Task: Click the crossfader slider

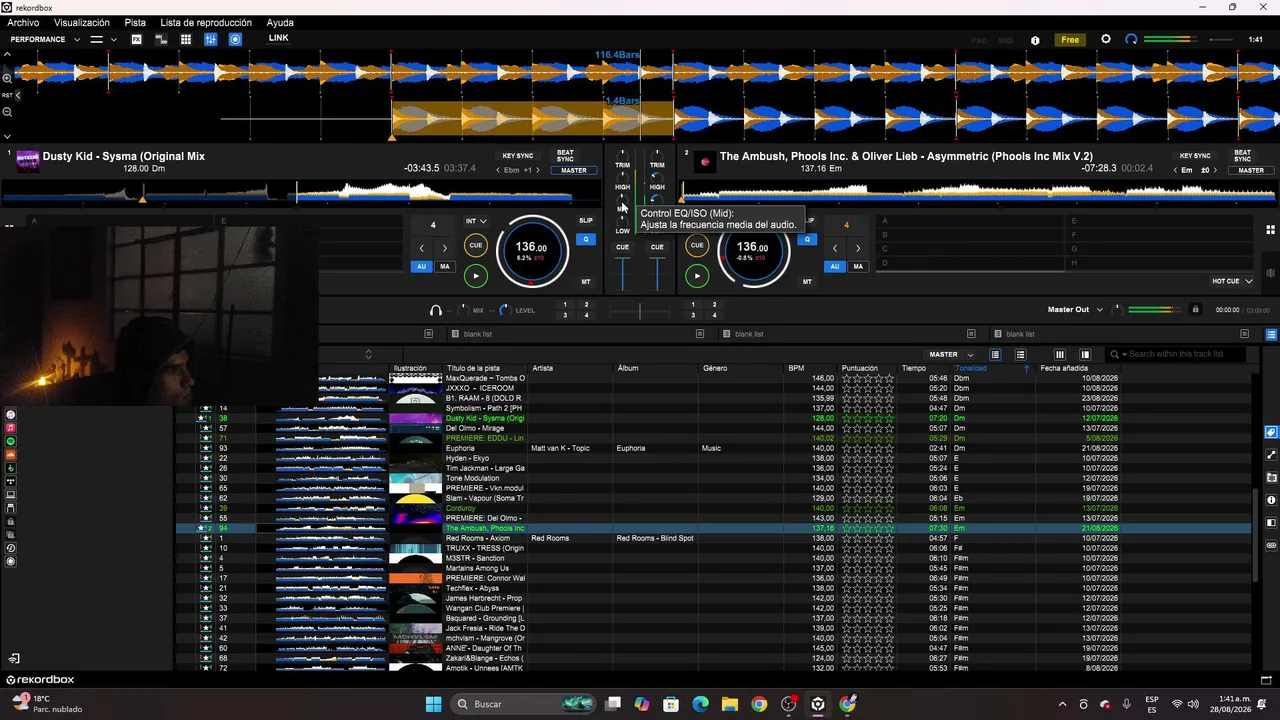Action: tap(640, 311)
